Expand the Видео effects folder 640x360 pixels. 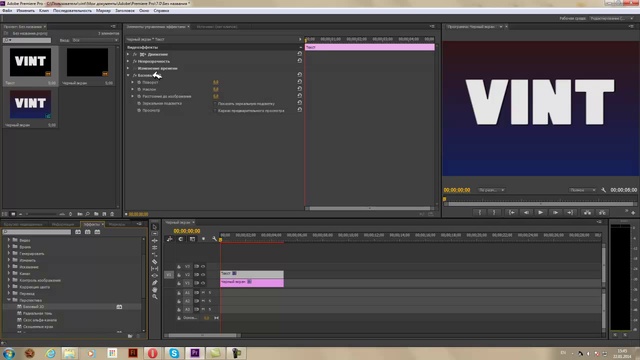(x=9, y=240)
